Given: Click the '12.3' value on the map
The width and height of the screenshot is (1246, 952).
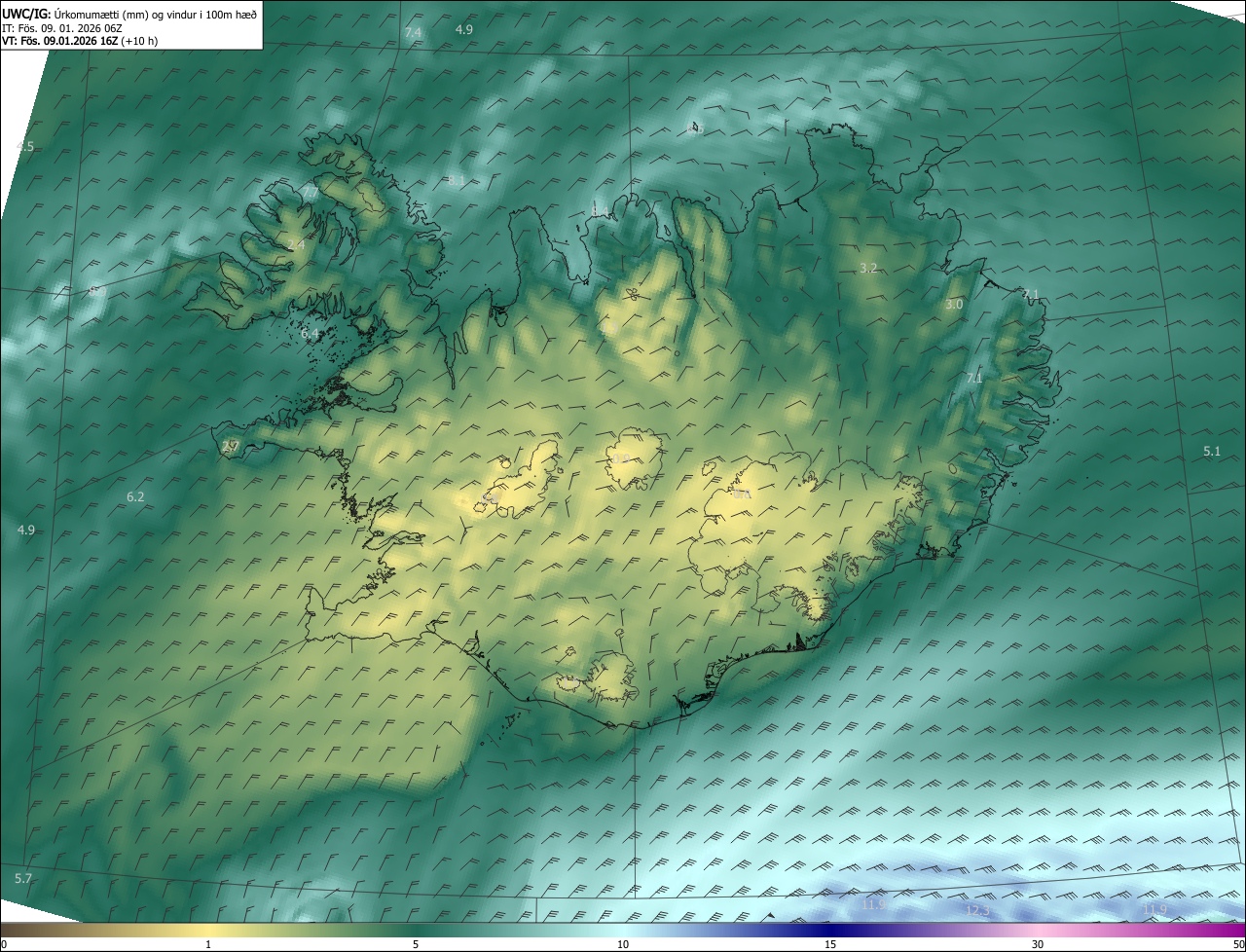Looking at the screenshot, I should [x=977, y=910].
